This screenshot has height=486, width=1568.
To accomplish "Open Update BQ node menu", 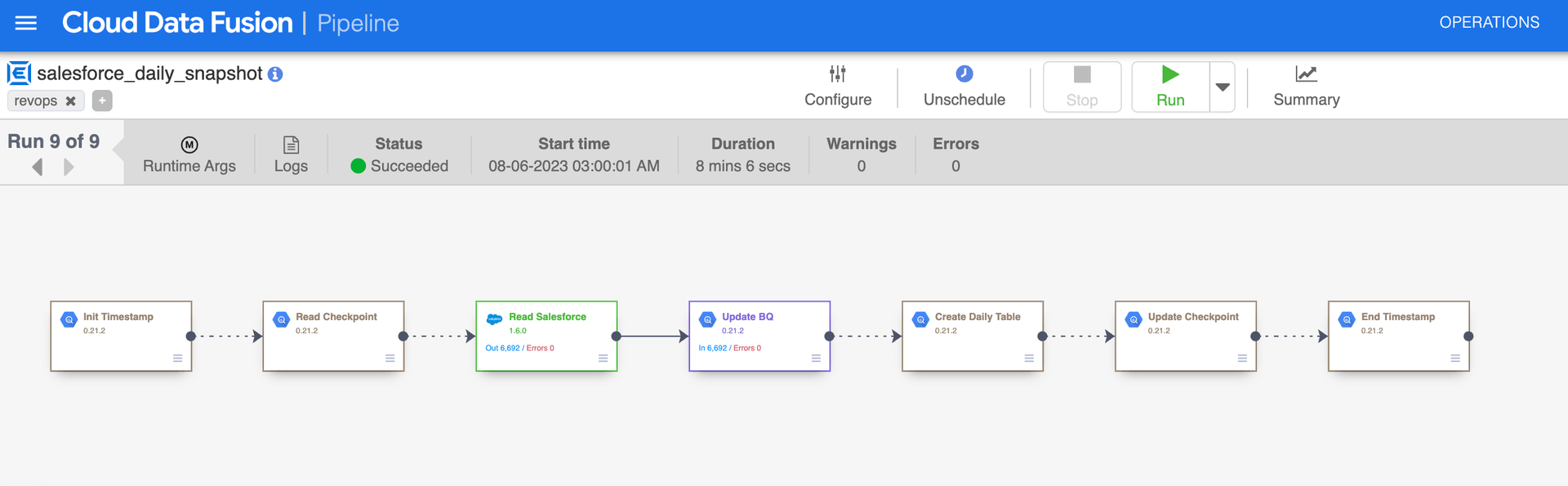I will point(816,358).
